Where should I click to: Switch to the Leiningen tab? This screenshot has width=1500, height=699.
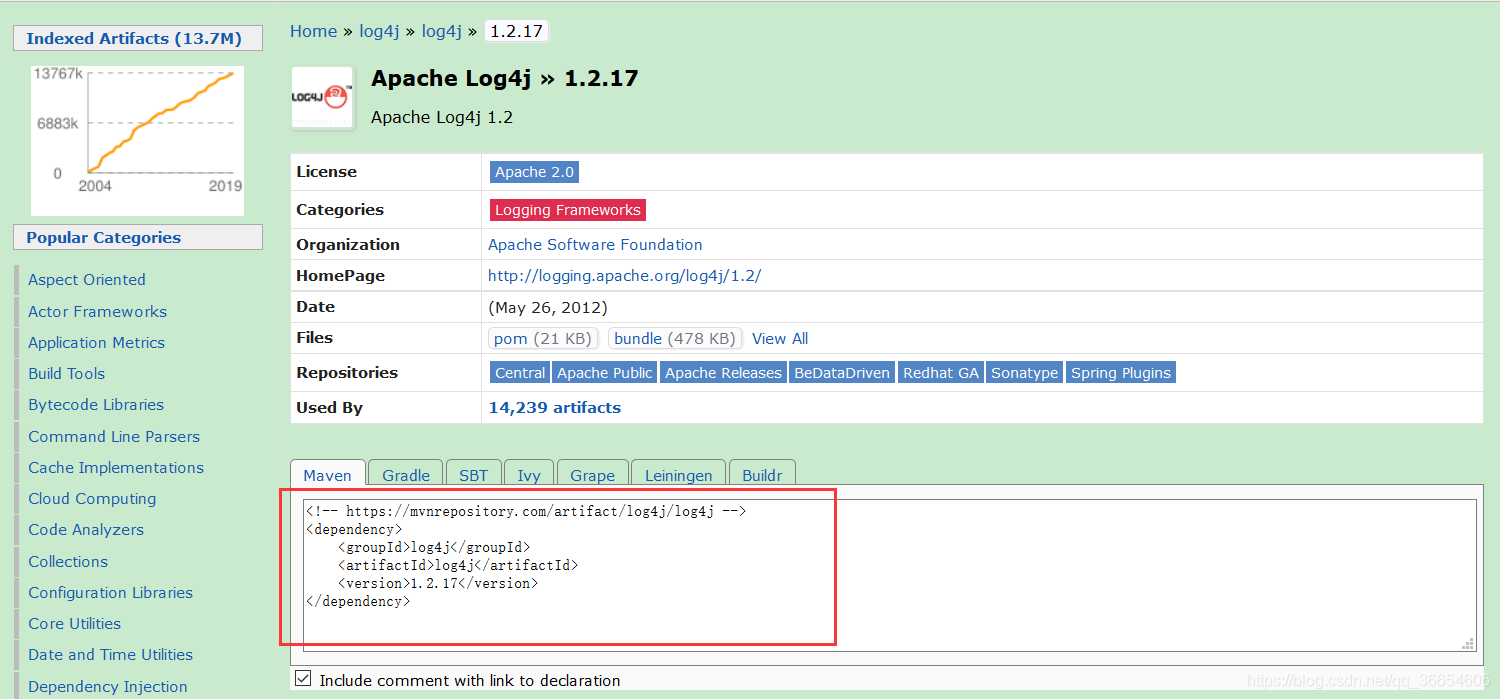click(679, 475)
